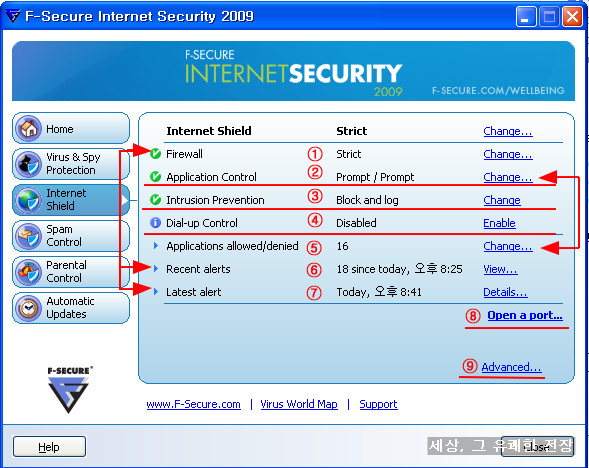Click the Firewall row label

(x=184, y=154)
